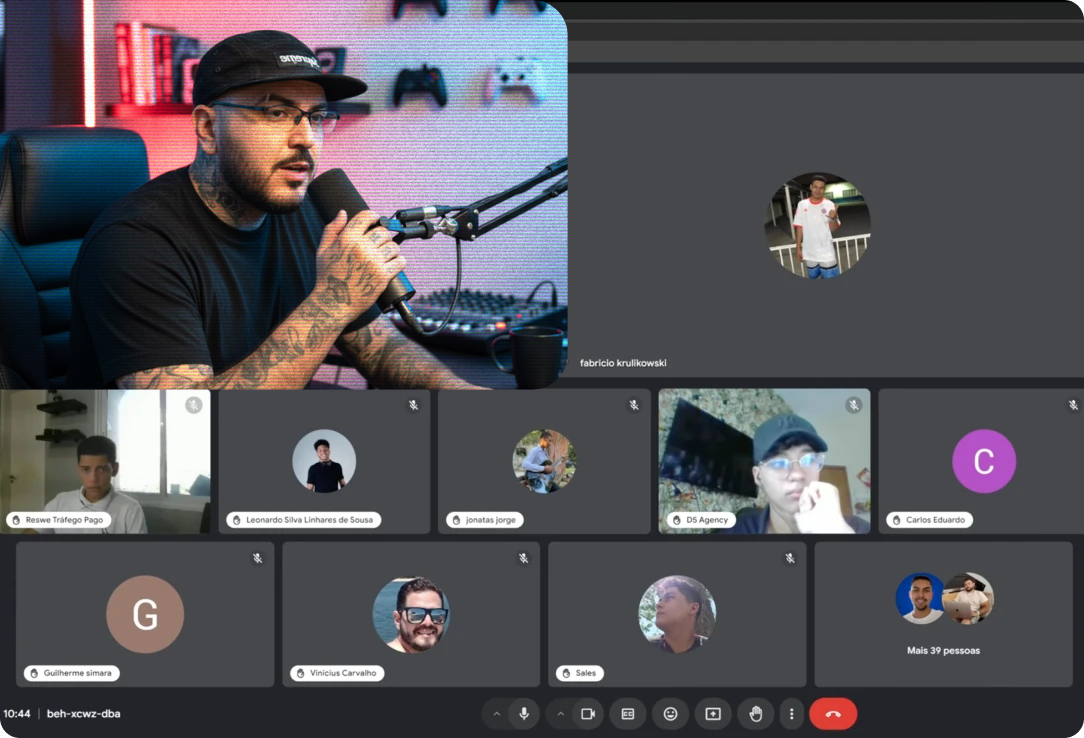
Task: Toggle the microphone button
Action: (x=523, y=714)
